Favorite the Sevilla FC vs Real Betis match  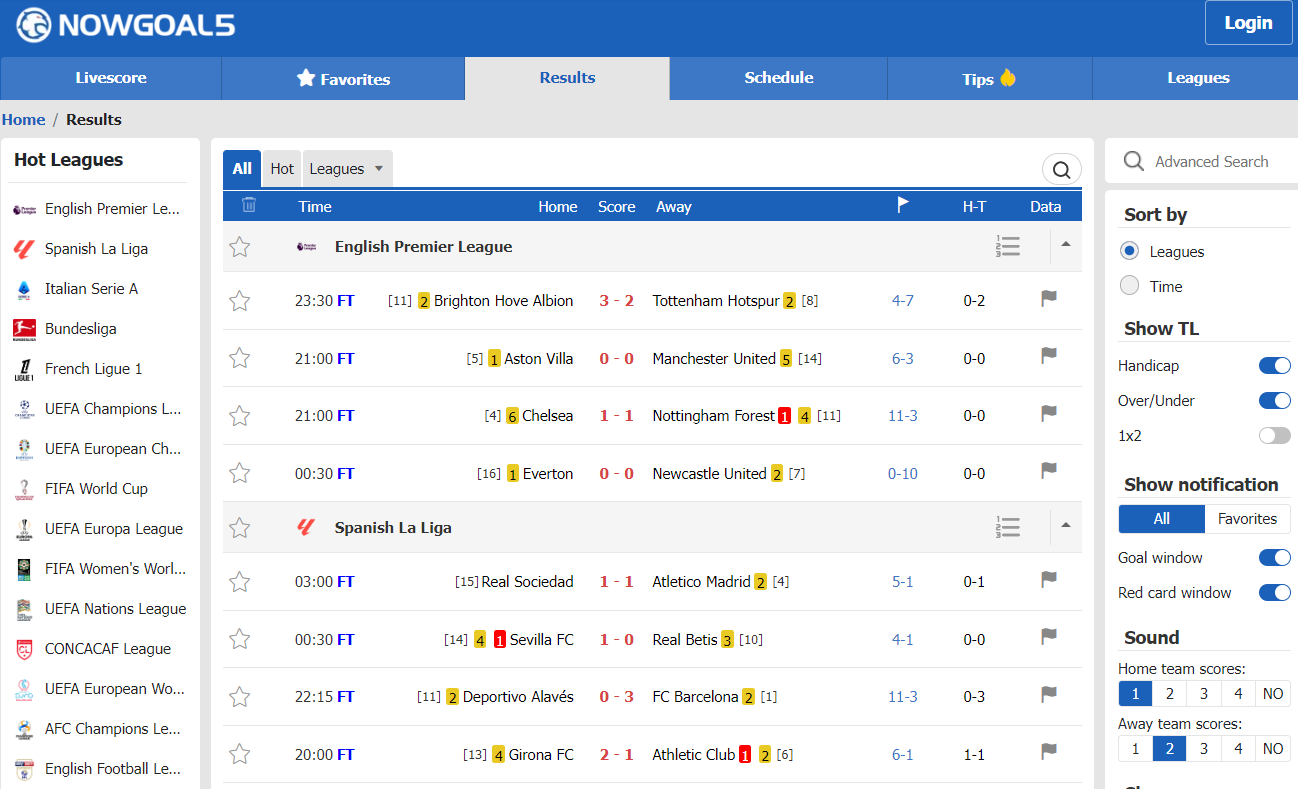(240, 640)
